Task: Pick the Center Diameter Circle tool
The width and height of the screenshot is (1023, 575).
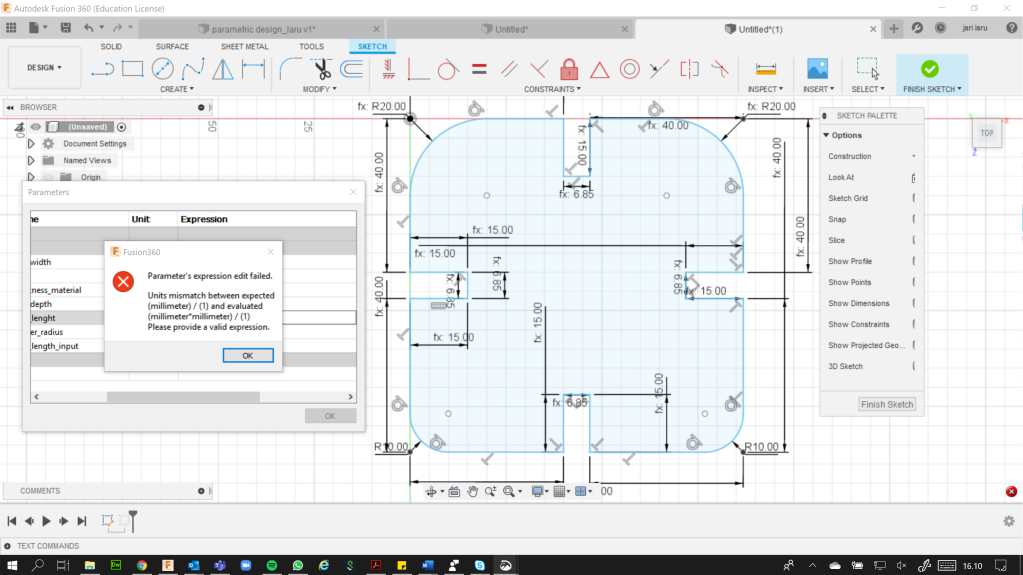Action: point(162,69)
